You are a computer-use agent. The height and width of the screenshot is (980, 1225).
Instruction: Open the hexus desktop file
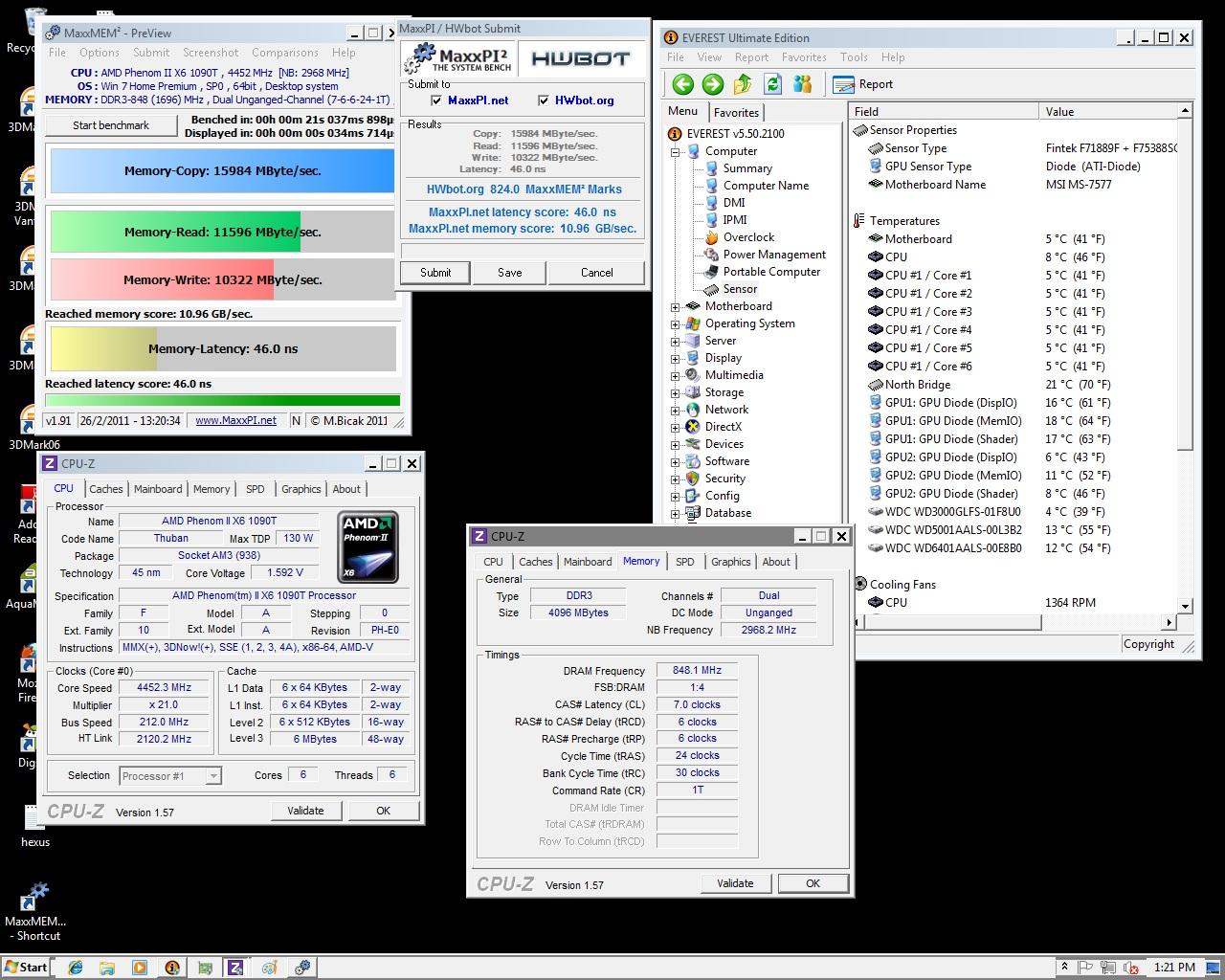[35, 825]
